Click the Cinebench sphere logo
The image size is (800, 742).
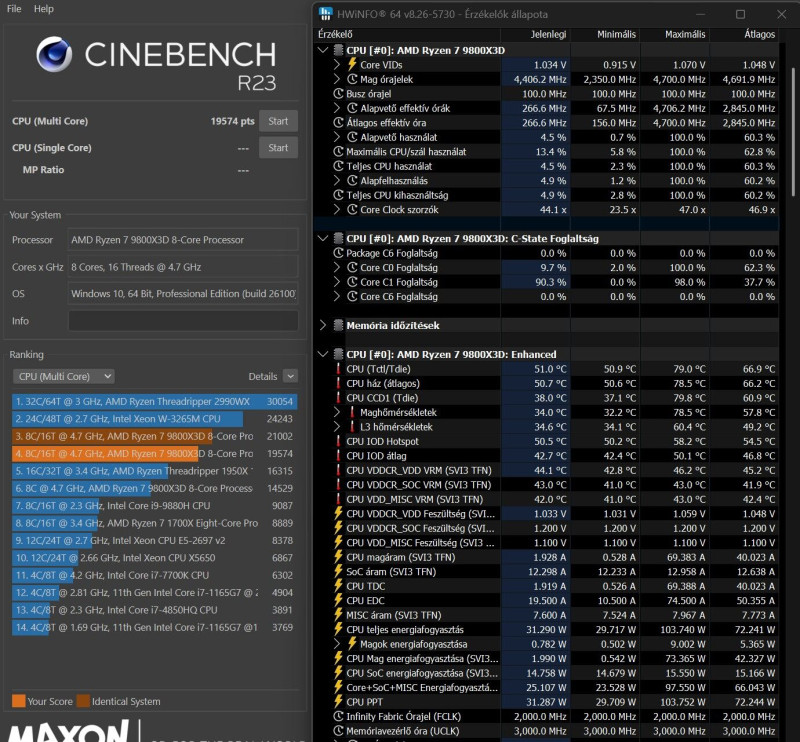(54, 54)
